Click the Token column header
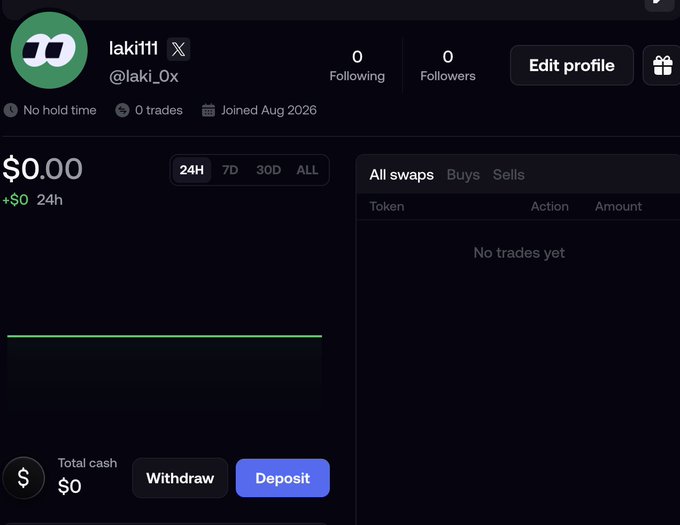 tap(387, 206)
